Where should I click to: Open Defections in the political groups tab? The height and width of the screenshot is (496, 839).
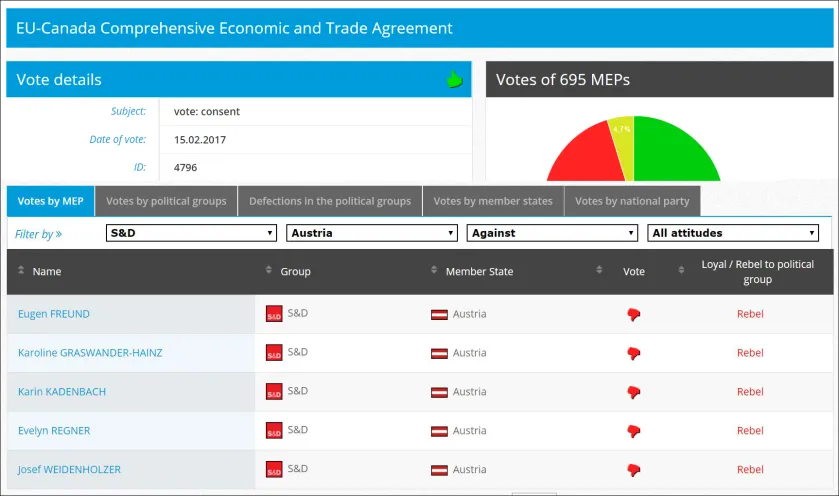[x=330, y=201]
